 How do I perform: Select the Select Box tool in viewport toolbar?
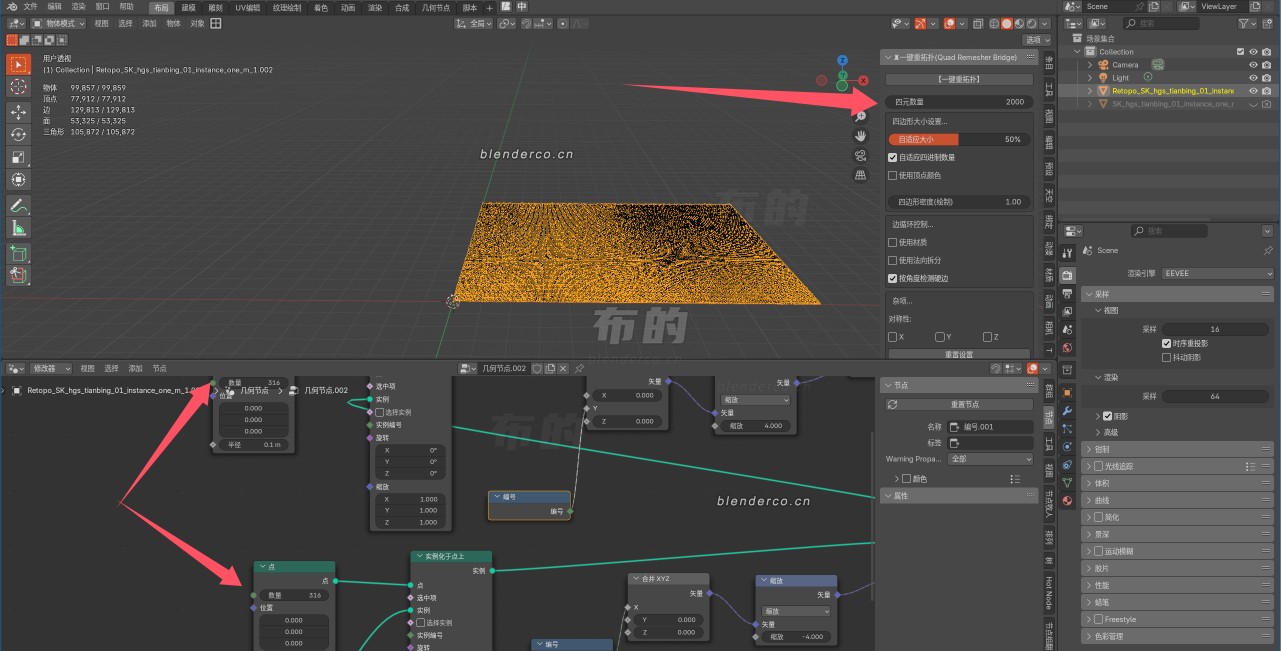pos(19,65)
